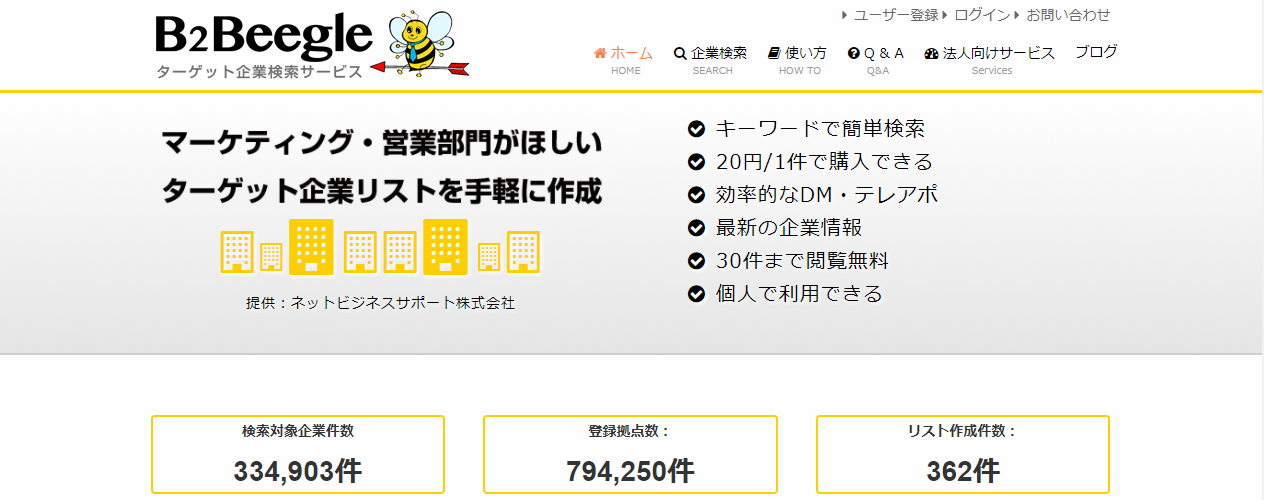Click the book icon beside 使い方
1264x500 pixels.
pos(774,54)
